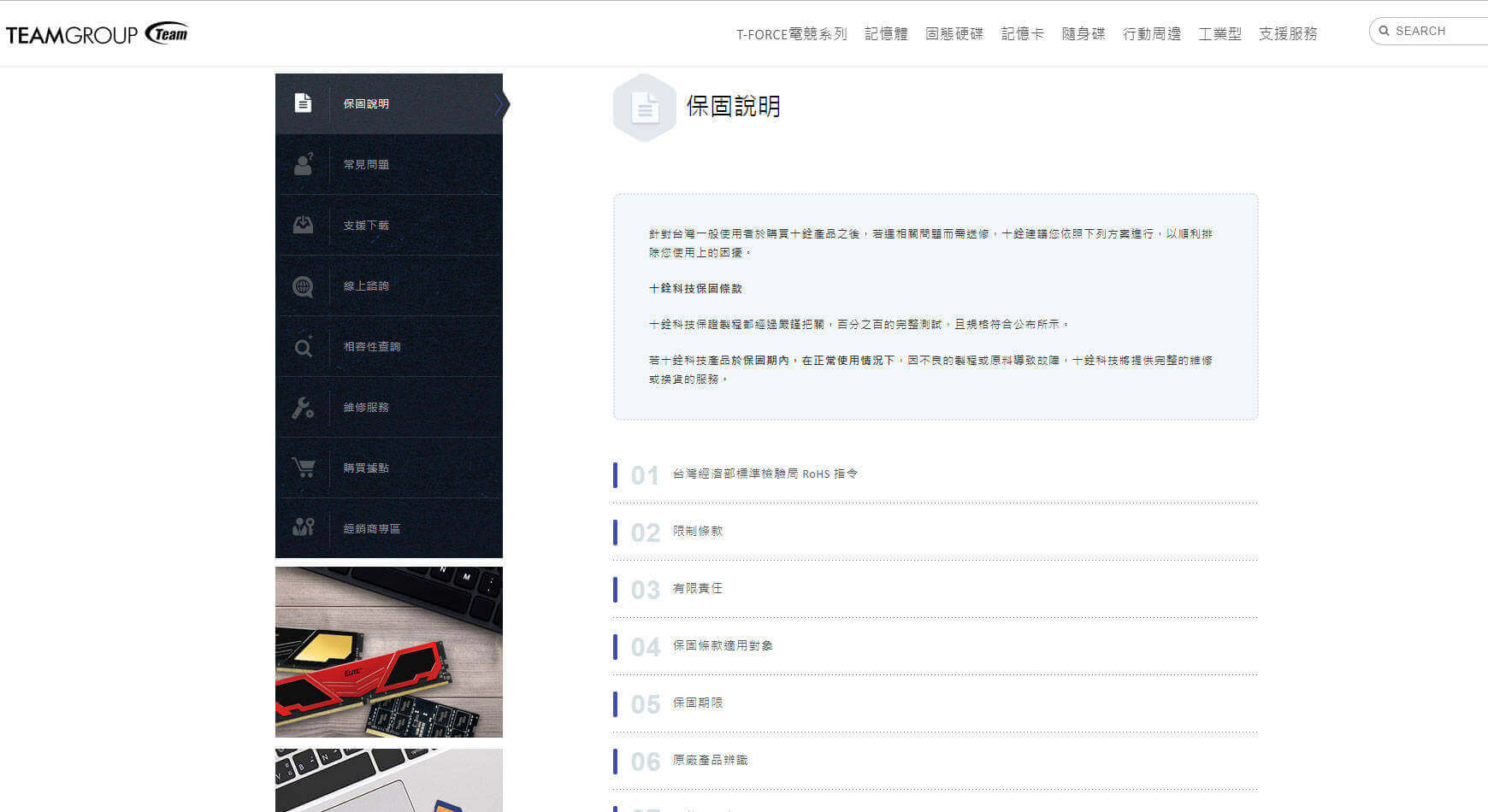
Task: Click the shopping cart icon for 購買據點
Action: tap(303, 468)
